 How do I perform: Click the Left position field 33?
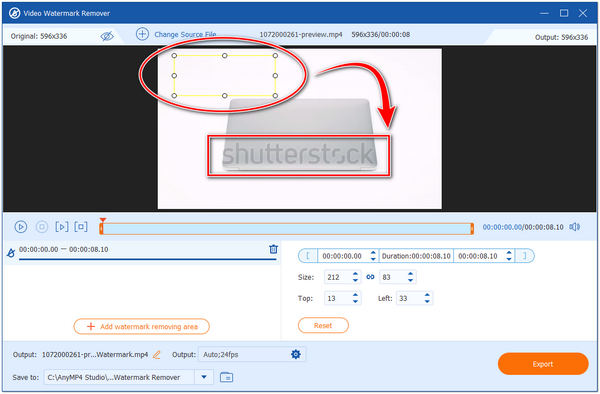pos(409,298)
